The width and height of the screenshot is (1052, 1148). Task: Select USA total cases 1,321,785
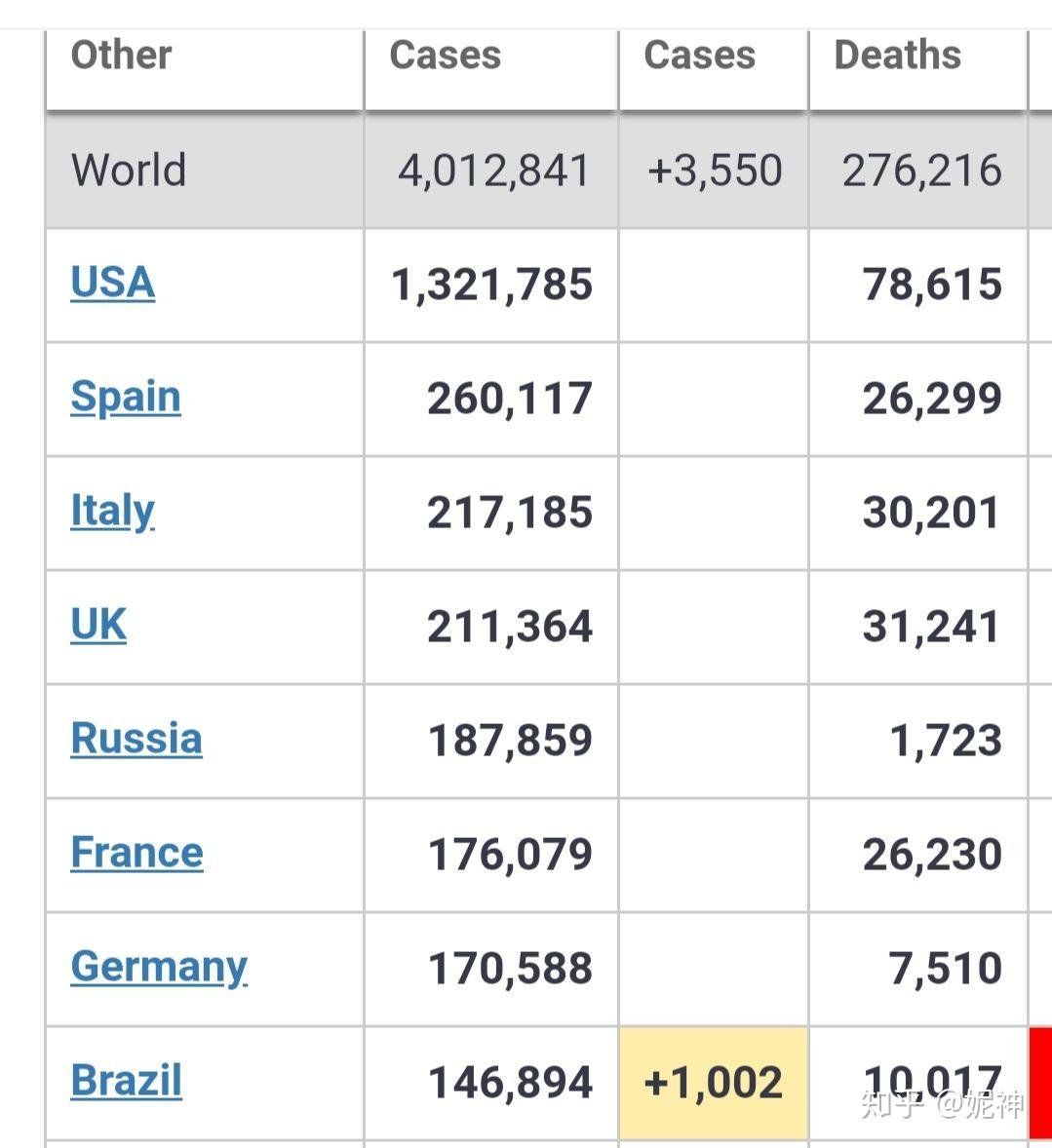pyautogui.click(x=491, y=285)
